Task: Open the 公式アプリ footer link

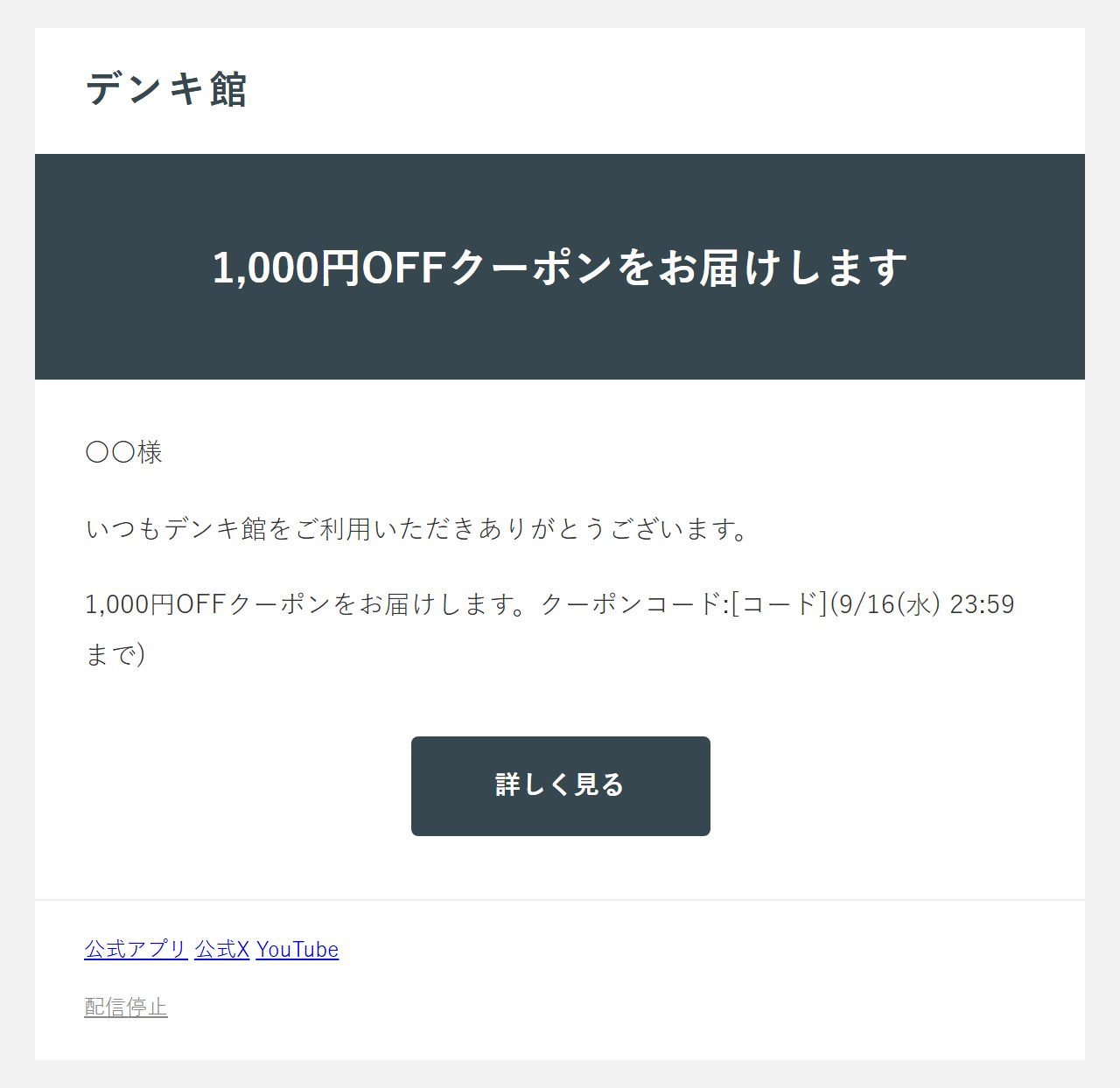Action: tap(136, 949)
